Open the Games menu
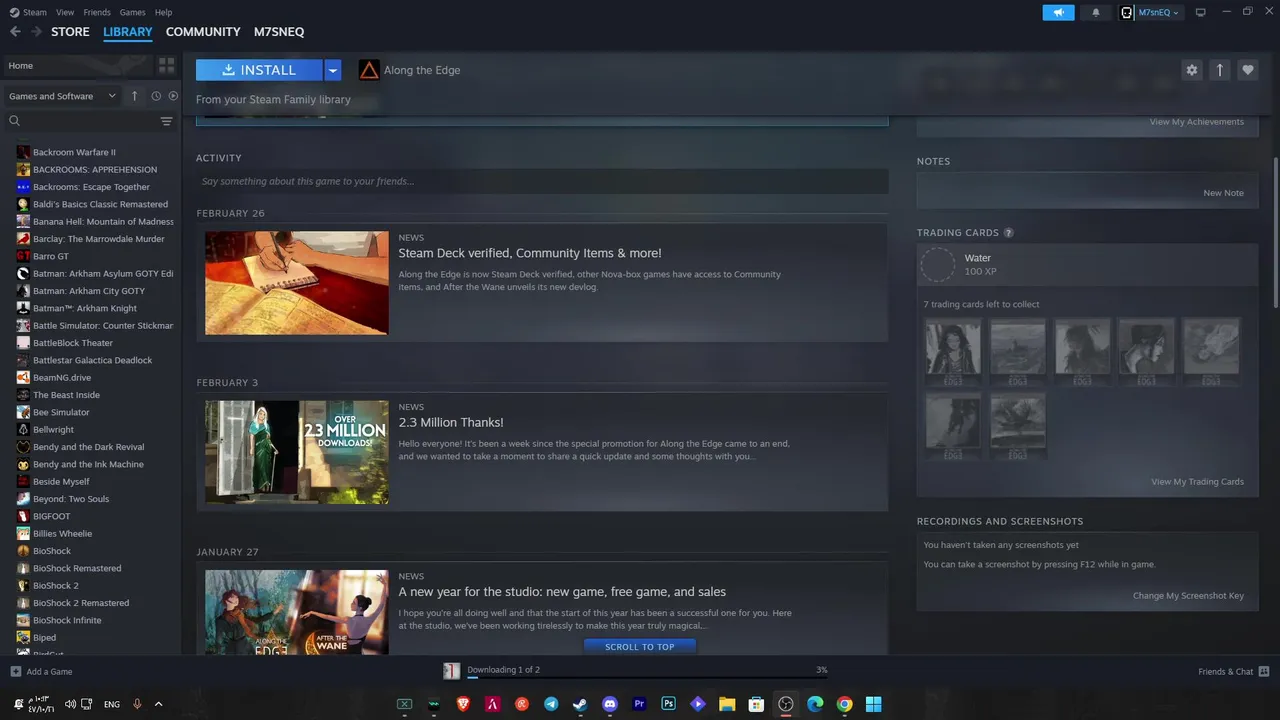The height and width of the screenshot is (720, 1280). 132,12
